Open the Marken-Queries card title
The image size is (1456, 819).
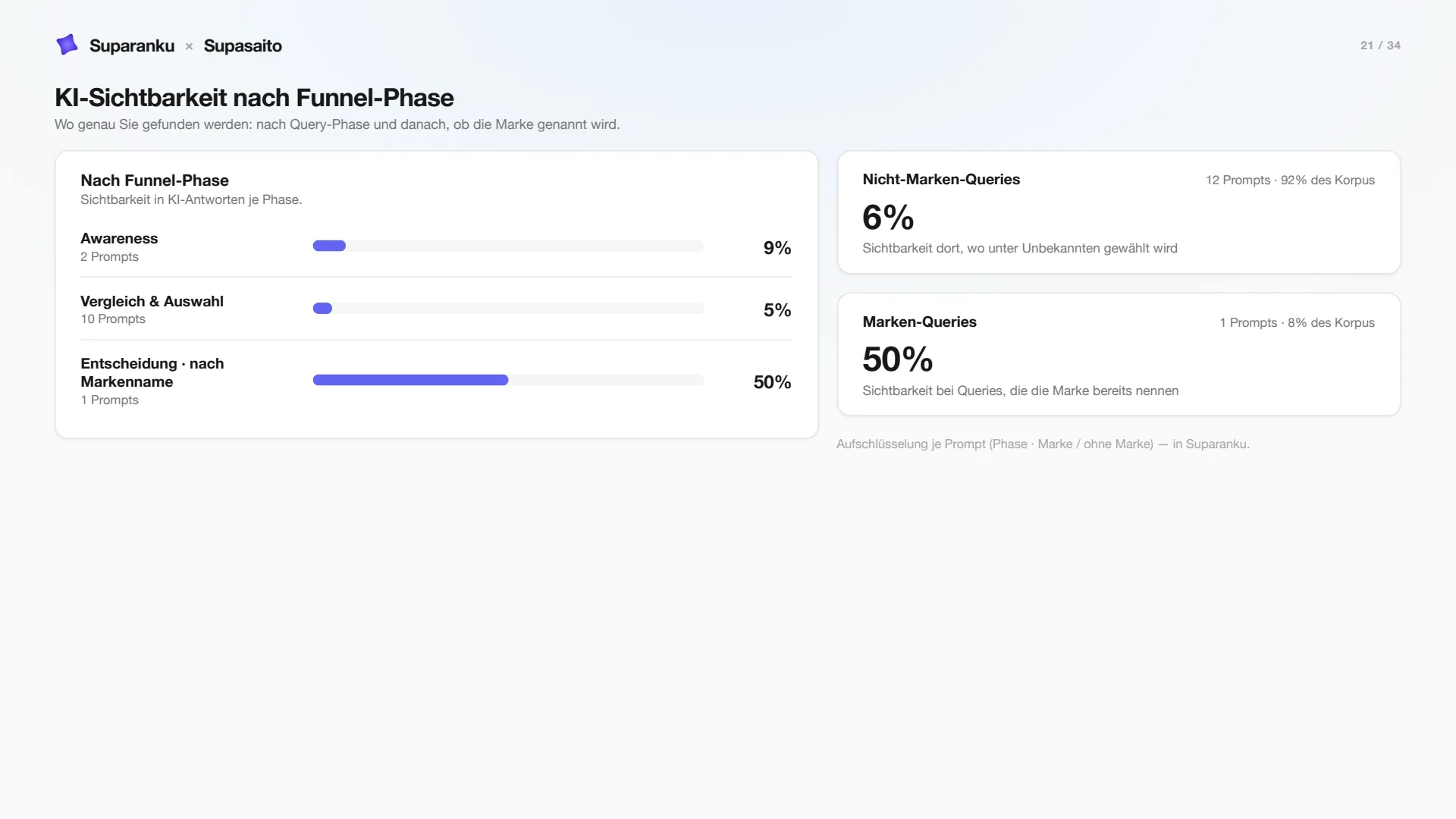pos(919,322)
